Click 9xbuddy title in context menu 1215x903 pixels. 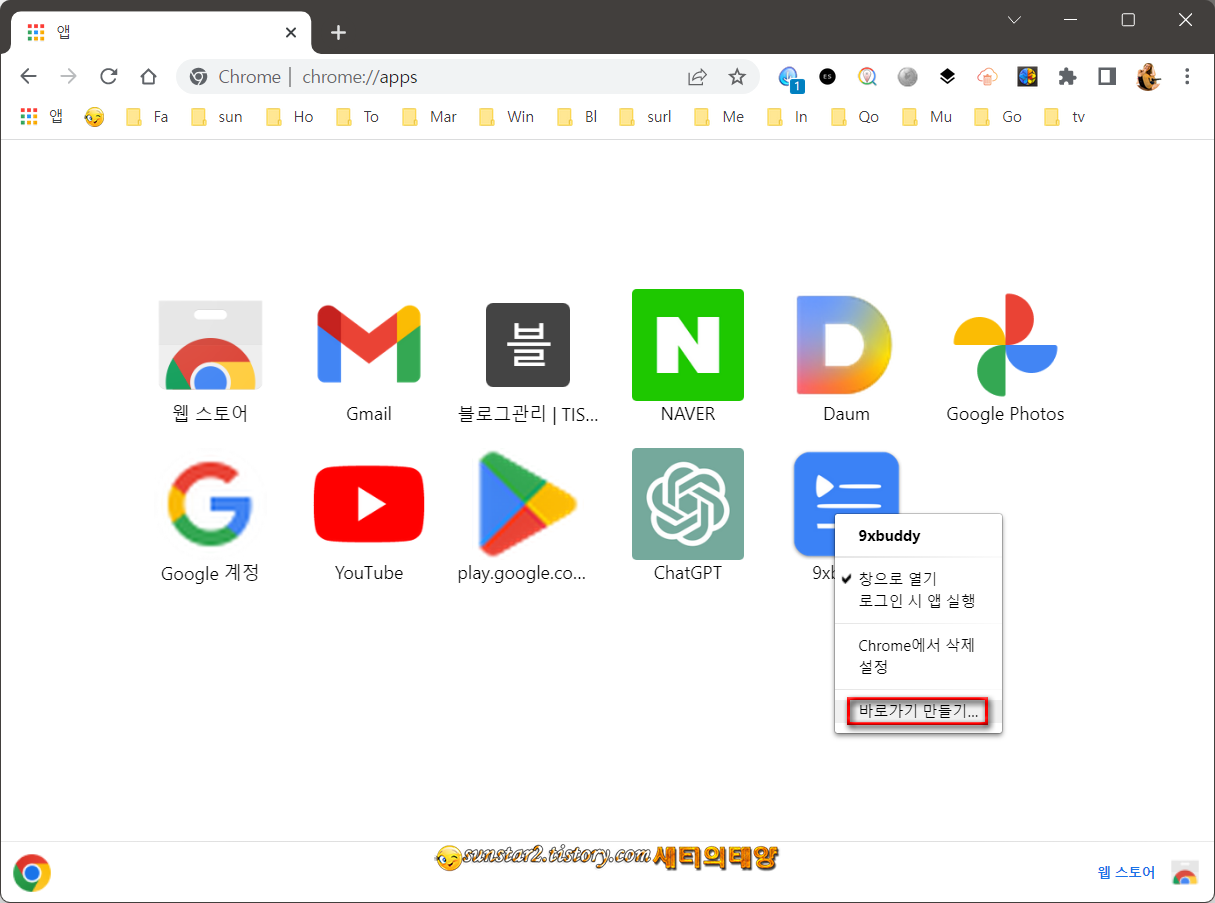click(x=889, y=536)
